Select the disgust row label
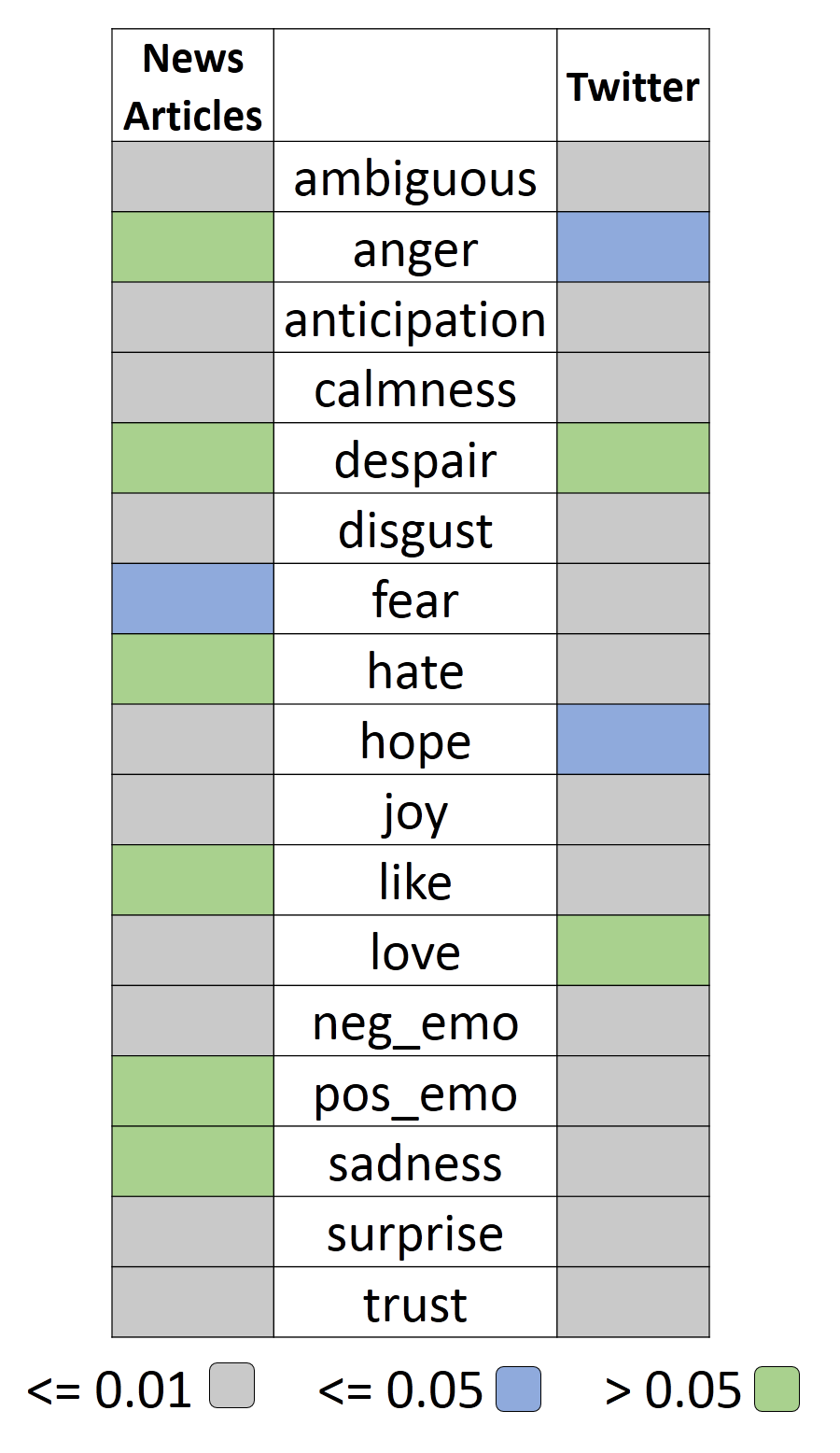The image size is (840, 1453). 415,529
